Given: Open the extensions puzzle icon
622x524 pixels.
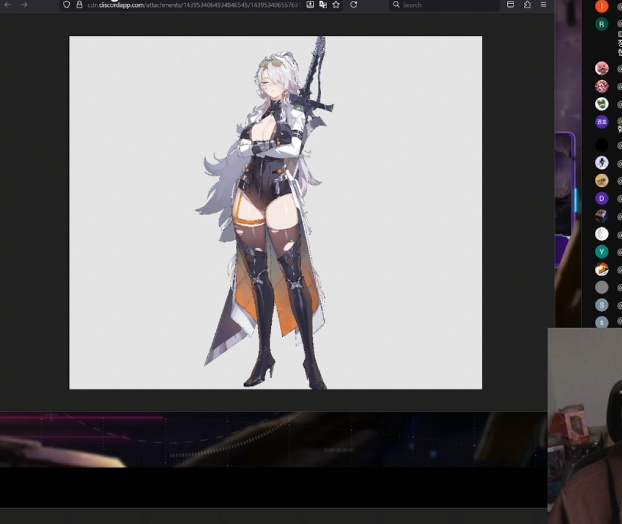Looking at the screenshot, I should (x=527, y=5).
